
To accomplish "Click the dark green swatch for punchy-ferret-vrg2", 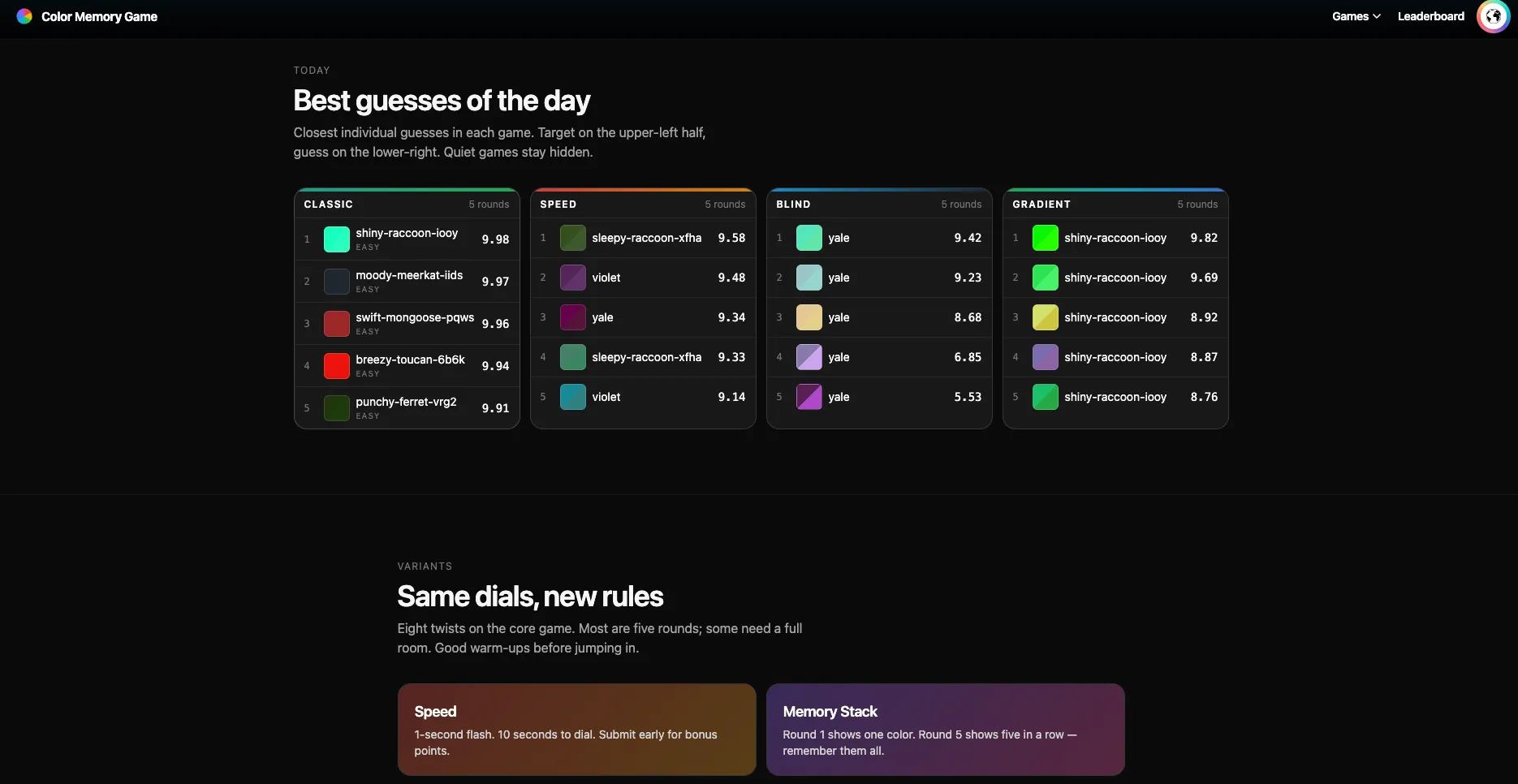I will point(337,408).
